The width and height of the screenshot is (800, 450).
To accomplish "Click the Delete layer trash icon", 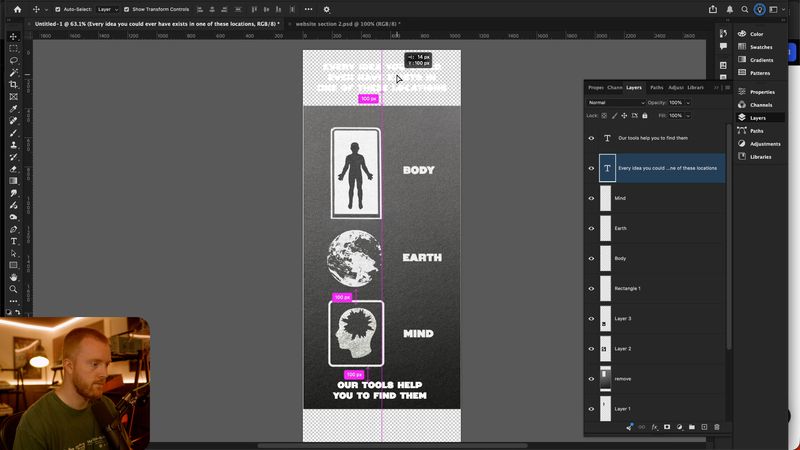I will click(717, 427).
